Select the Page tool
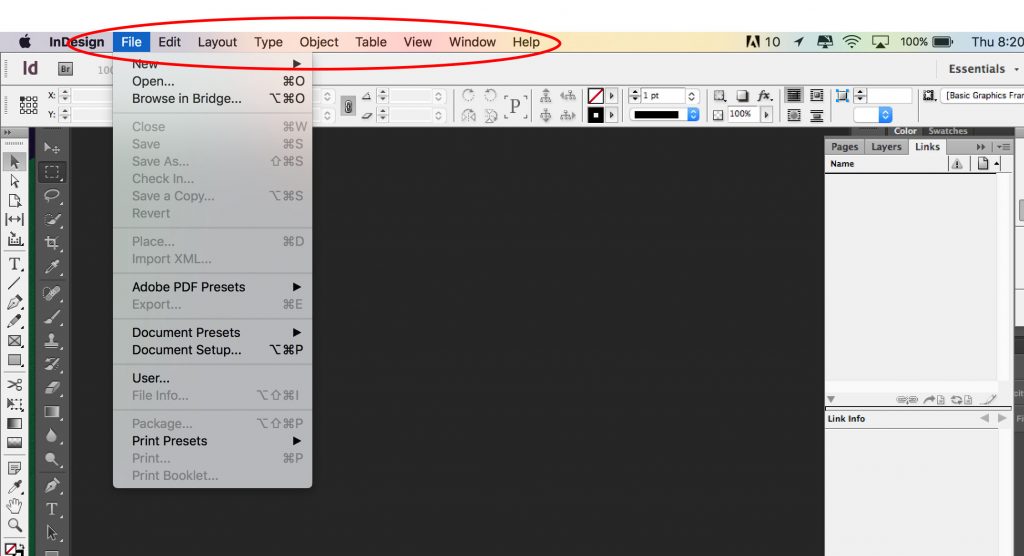The image size is (1024, 556). (14, 200)
